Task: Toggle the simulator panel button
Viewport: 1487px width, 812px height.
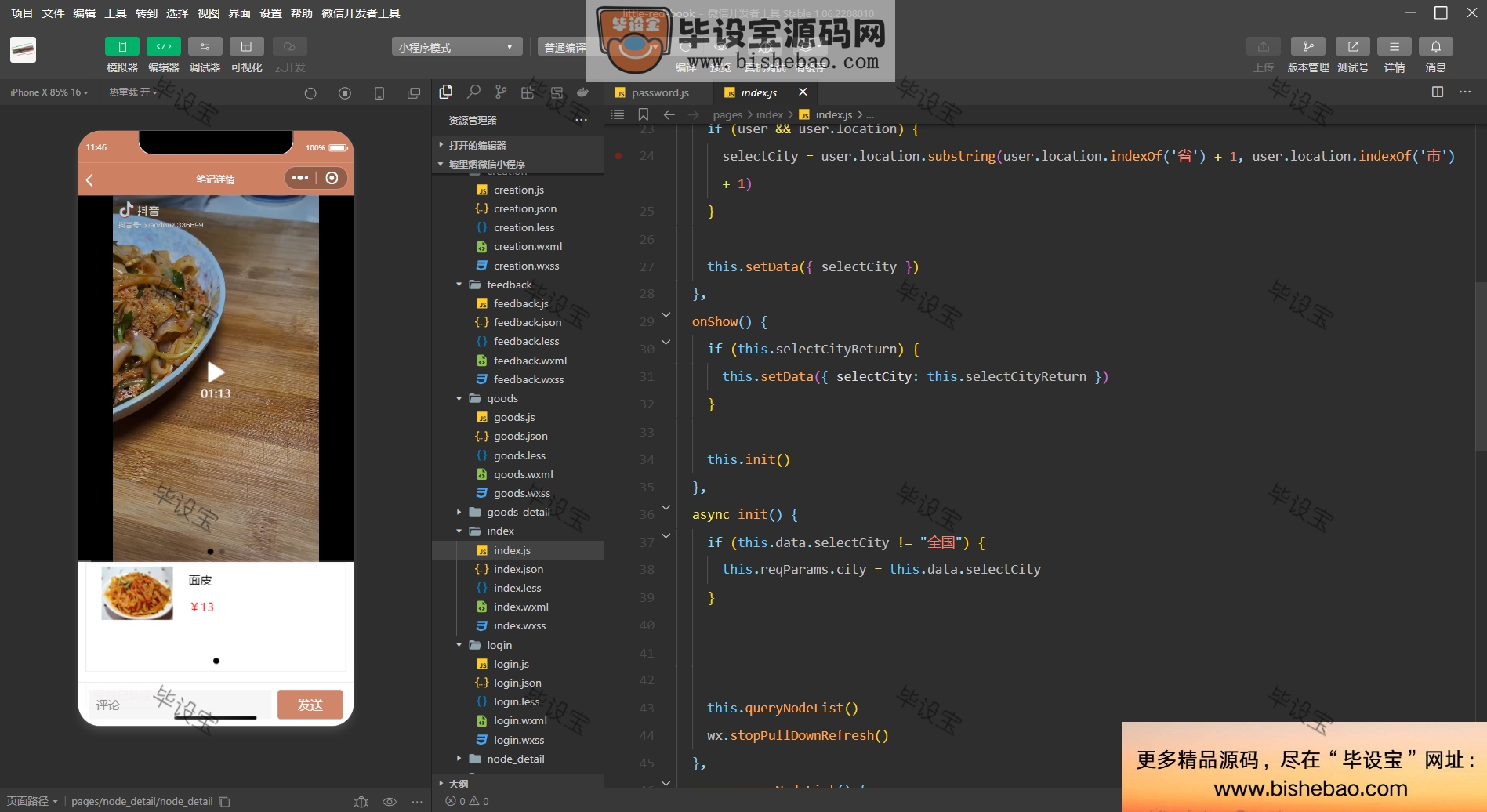Action: (x=122, y=47)
